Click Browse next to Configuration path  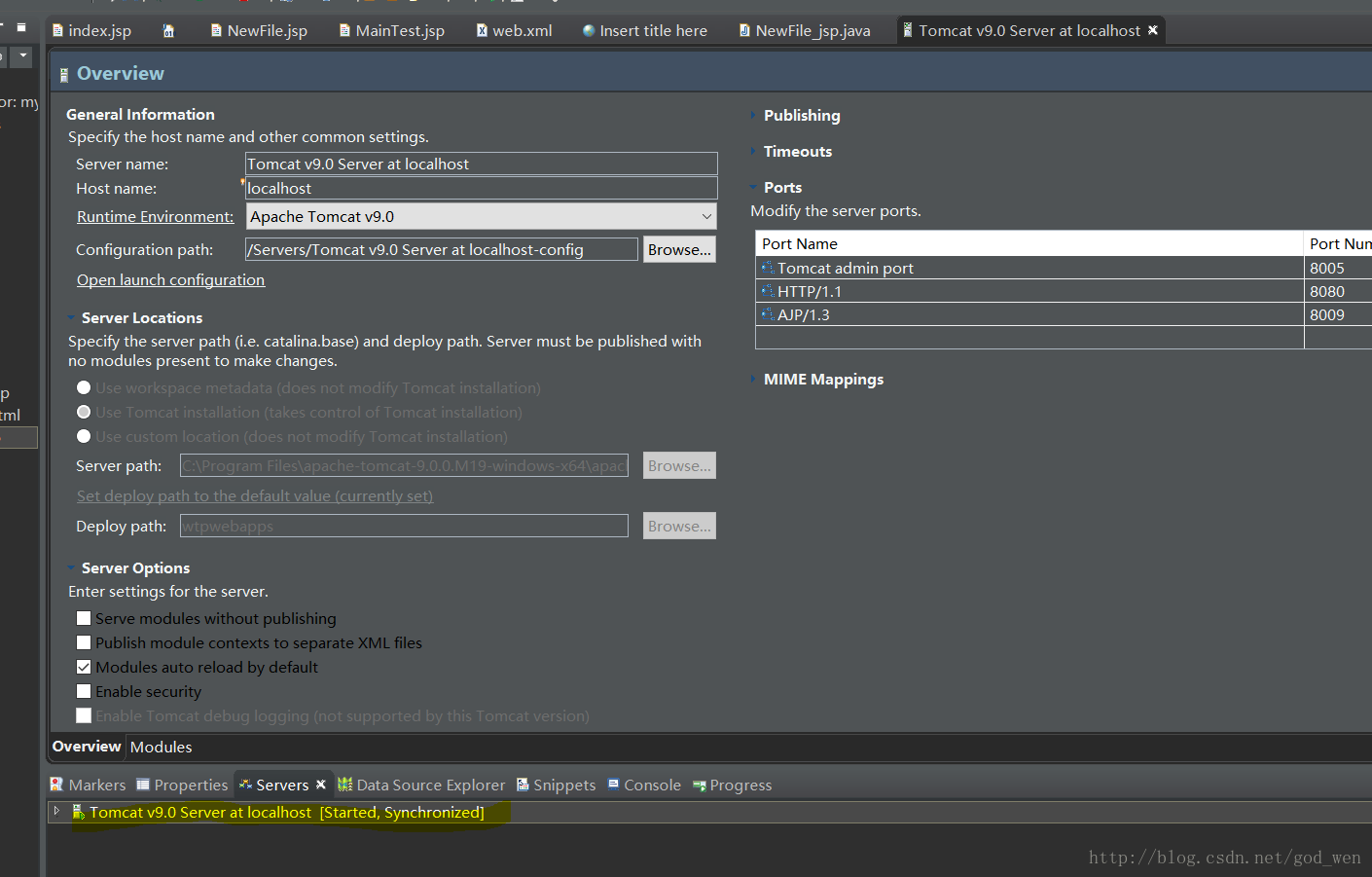[x=679, y=249]
